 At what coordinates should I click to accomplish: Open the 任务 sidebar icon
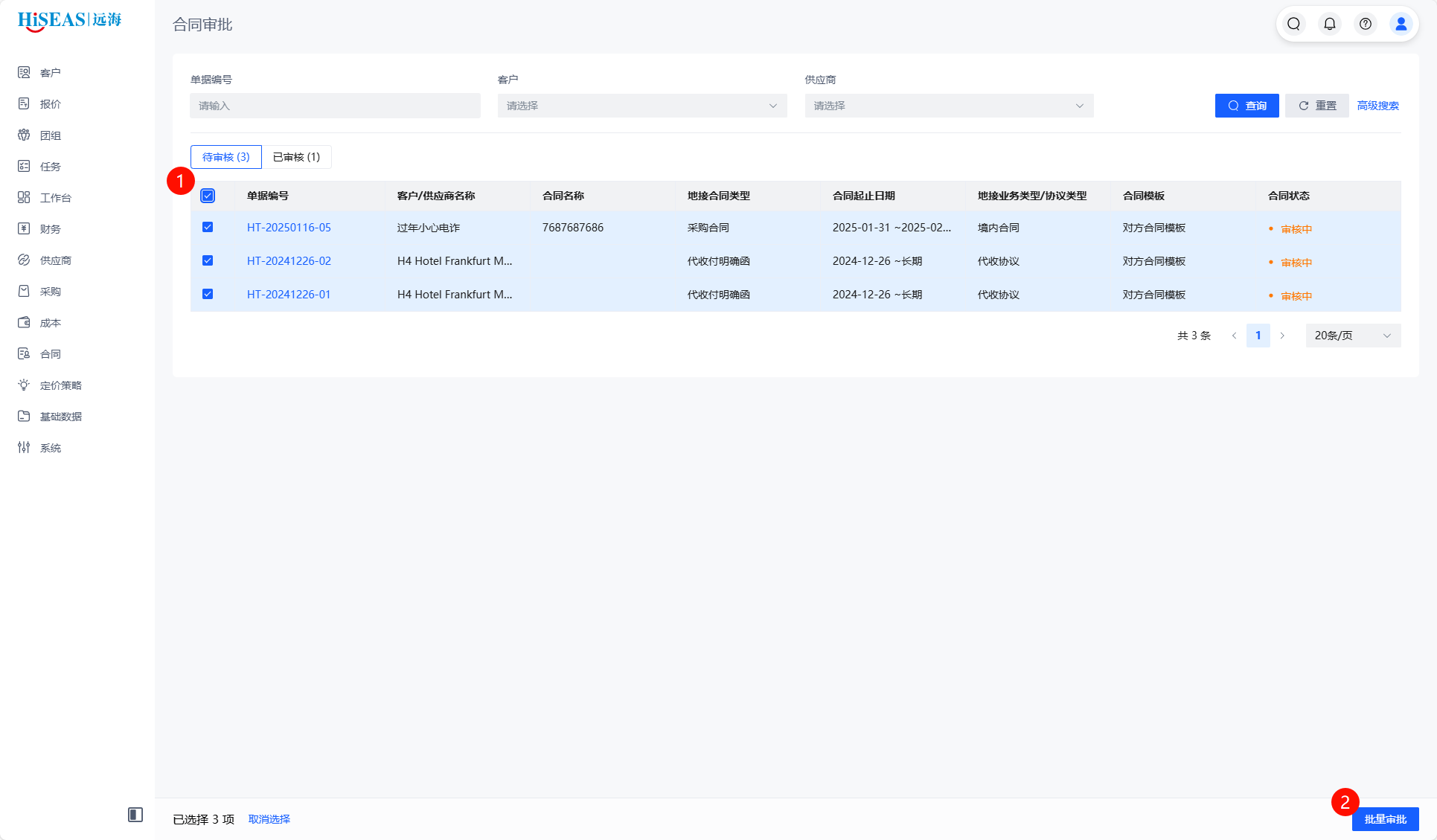point(24,166)
